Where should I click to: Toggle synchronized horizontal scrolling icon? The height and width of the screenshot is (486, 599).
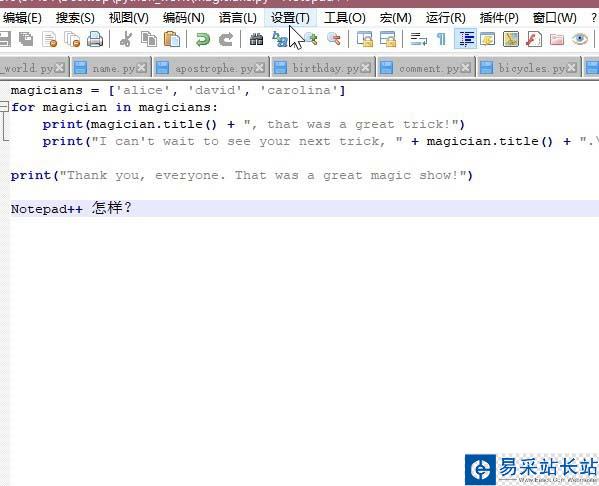[x=387, y=39]
